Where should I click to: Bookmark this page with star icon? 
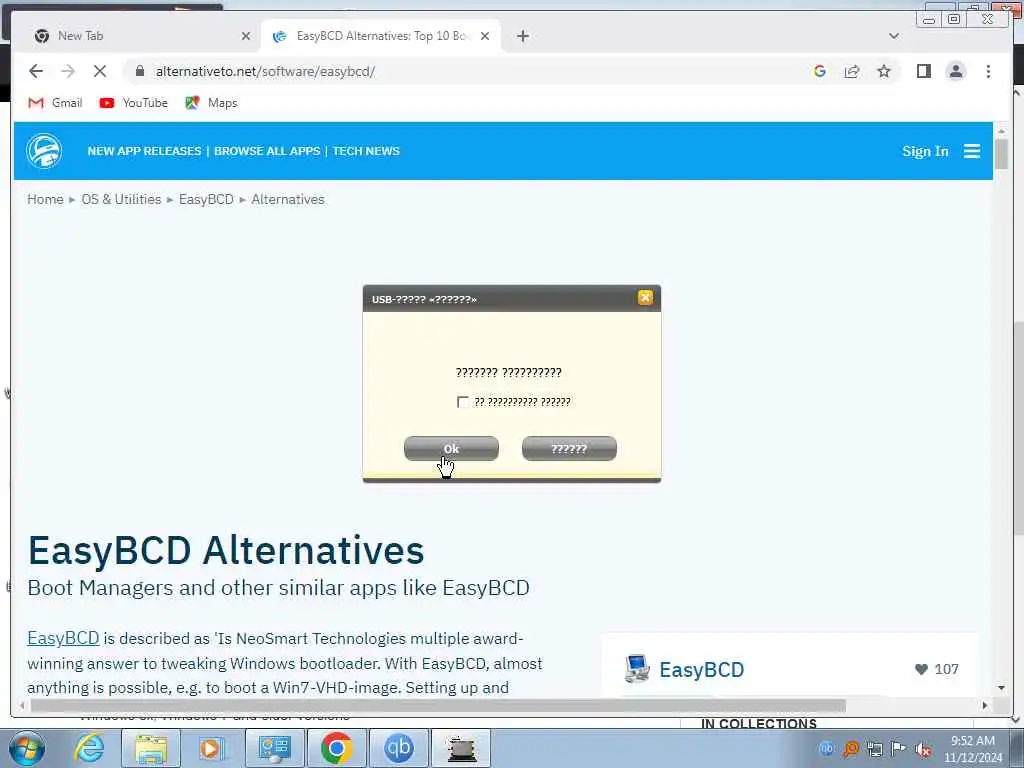(884, 71)
